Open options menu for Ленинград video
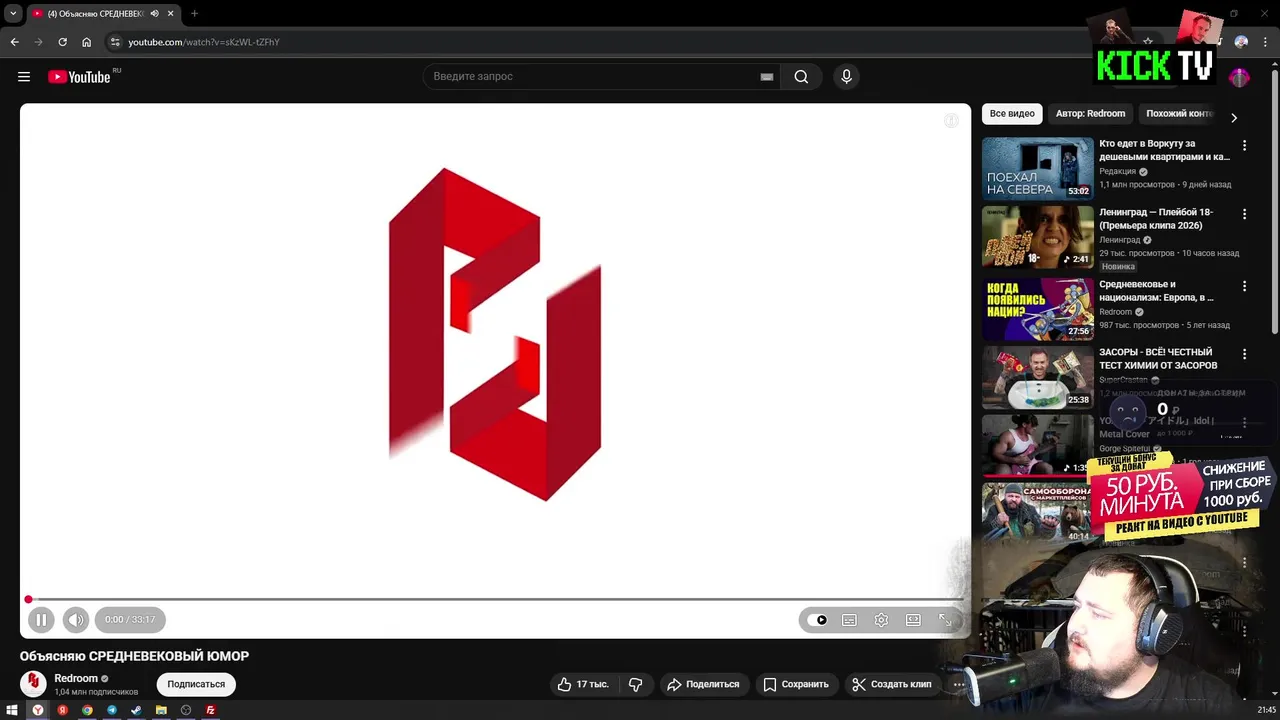Image resolution: width=1280 pixels, height=720 pixels. 1245,214
